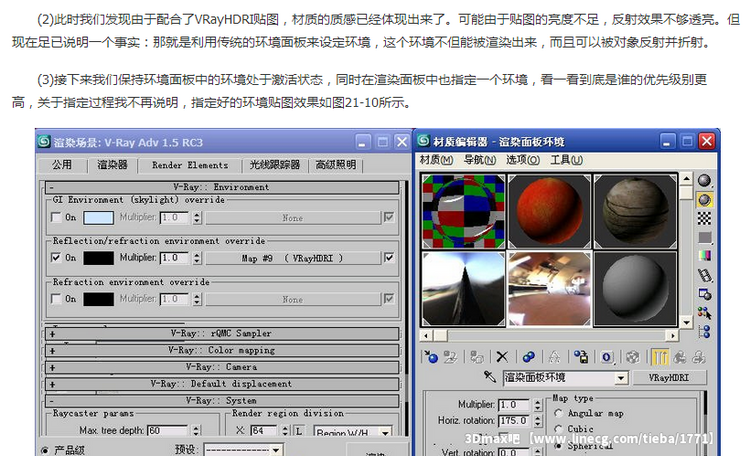Image resolution: width=750 pixels, height=456 pixels.
Task: Toggle the Backlight icon in material editor
Action: pos(704,200)
